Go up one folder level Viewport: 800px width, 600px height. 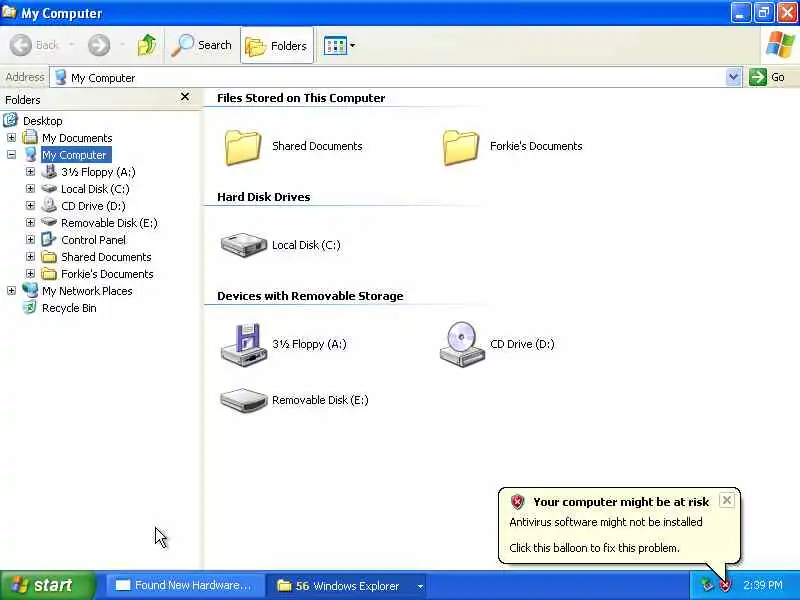coord(146,45)
